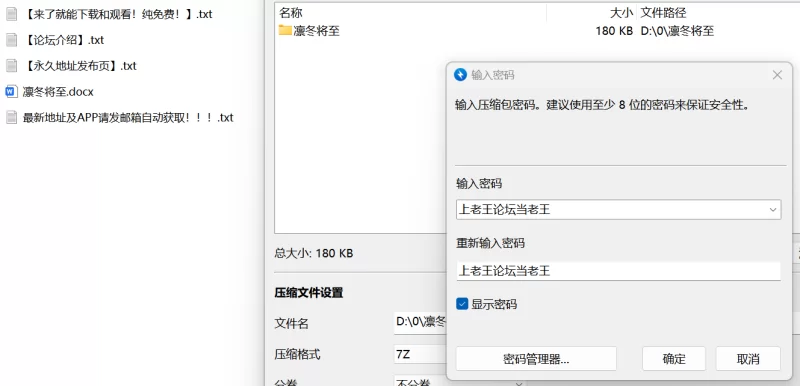
Task: Uncheck the 显示密码 checkbox
Action: (x=462, y=304)
